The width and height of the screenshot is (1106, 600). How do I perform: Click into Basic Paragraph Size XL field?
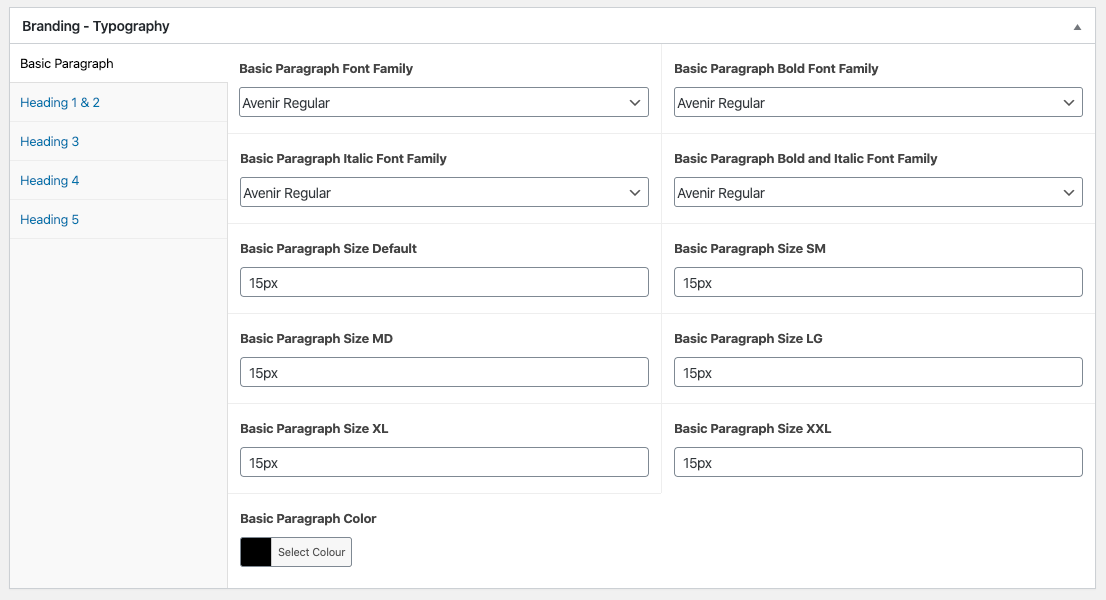coord(444,463)
